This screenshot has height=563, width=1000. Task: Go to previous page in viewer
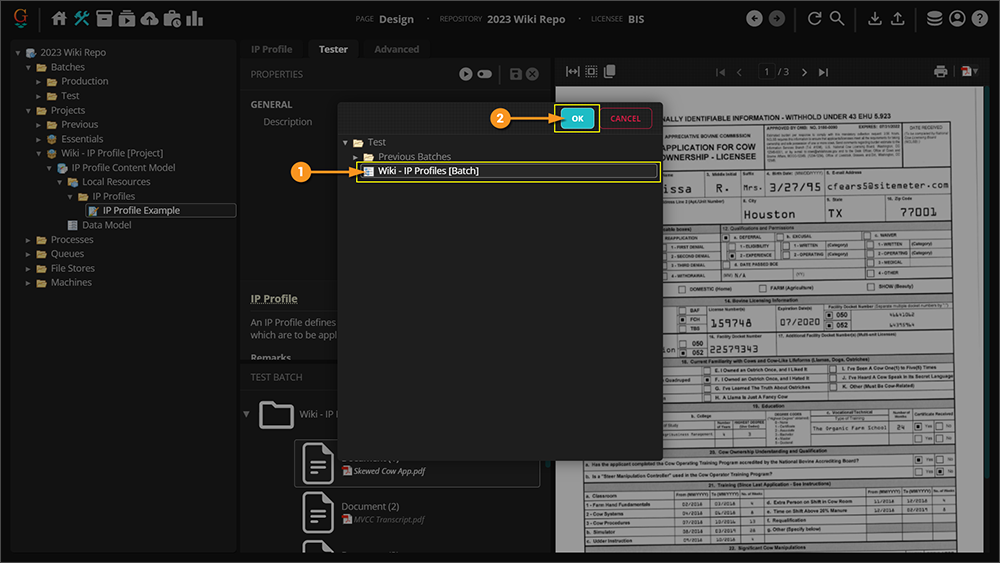[739, 72]
